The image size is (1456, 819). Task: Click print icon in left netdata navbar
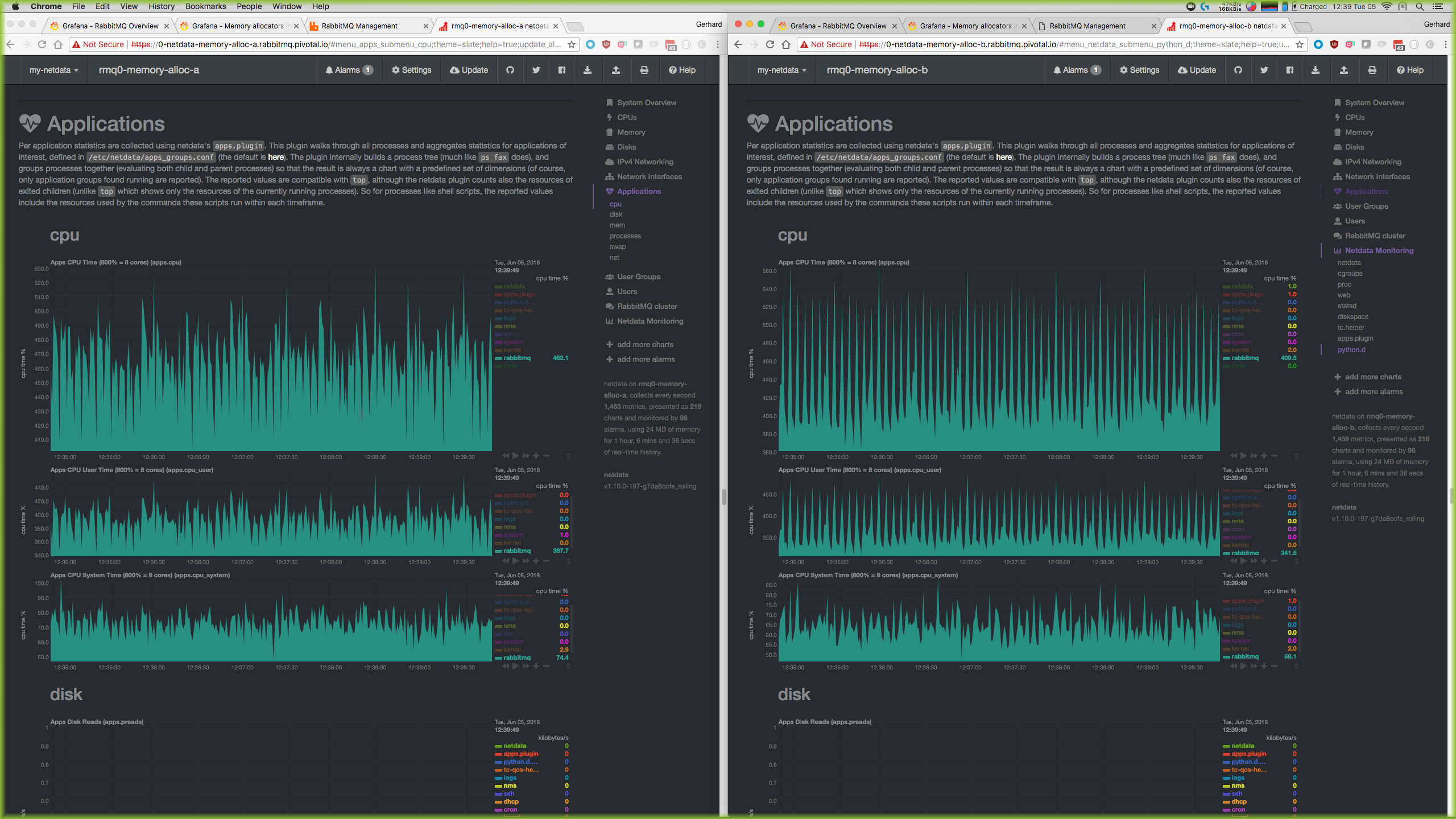pyautogui.click(x=644, y=70)
